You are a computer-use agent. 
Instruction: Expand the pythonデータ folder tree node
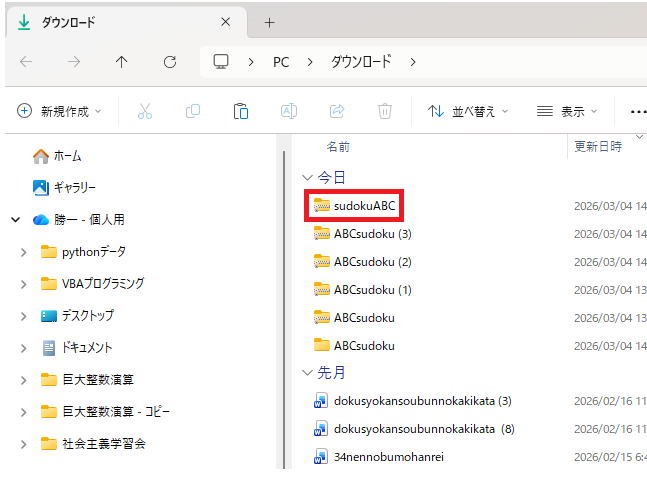point(23,252)
